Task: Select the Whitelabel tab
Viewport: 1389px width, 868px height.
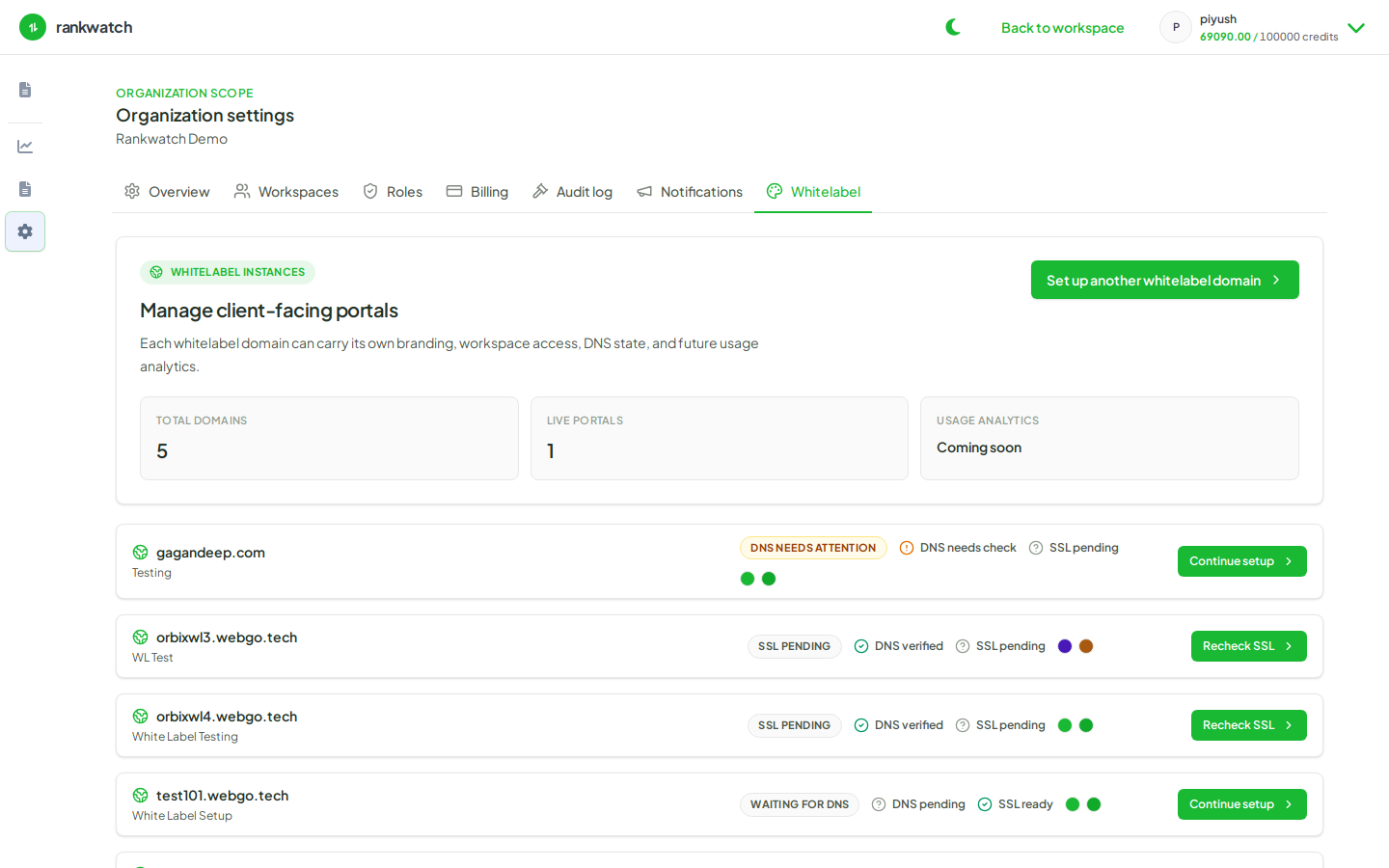Action: point(813,192)
